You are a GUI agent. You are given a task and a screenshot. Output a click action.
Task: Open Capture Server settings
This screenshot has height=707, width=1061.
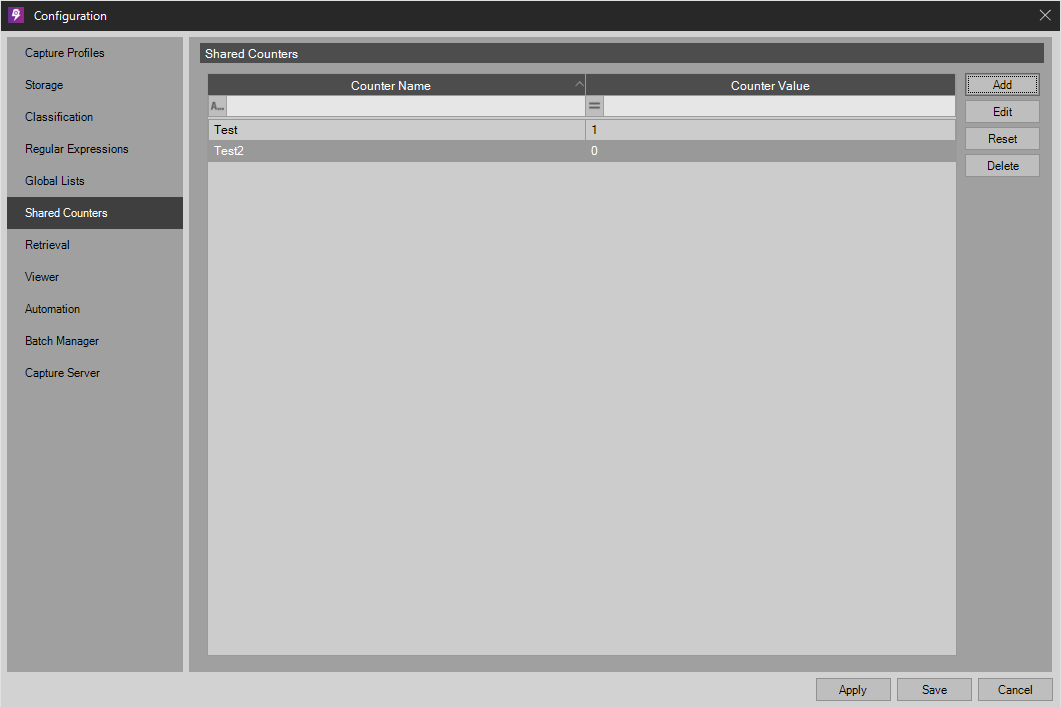click(95, 373)
